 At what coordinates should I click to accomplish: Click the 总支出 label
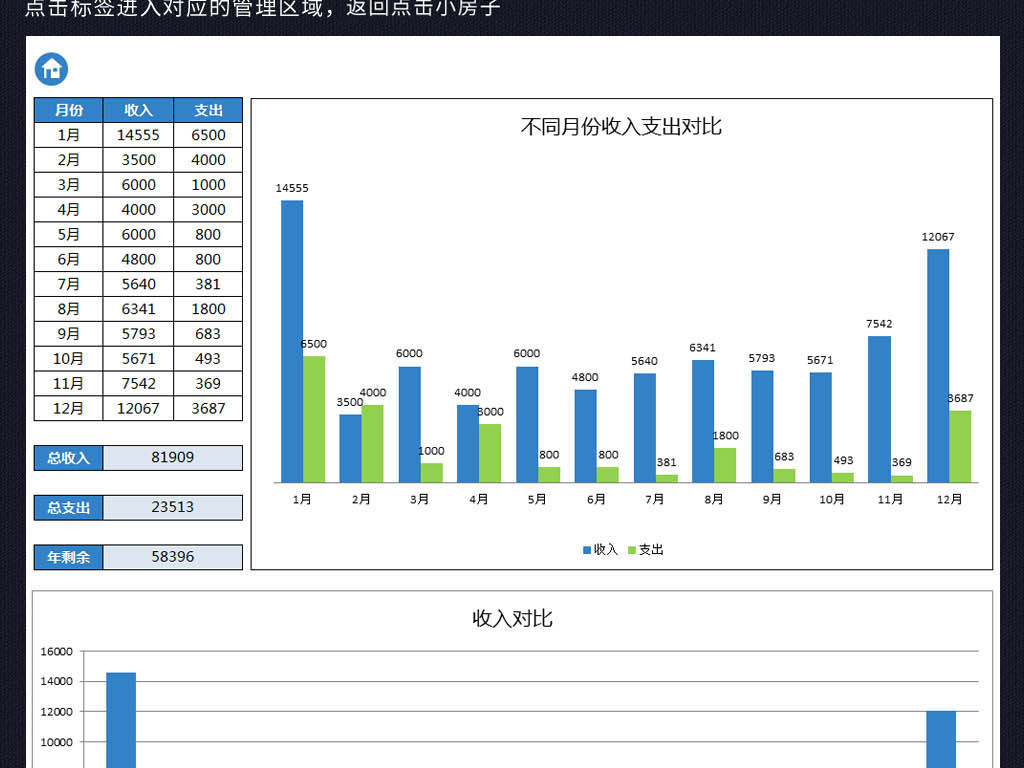[69, 507]
